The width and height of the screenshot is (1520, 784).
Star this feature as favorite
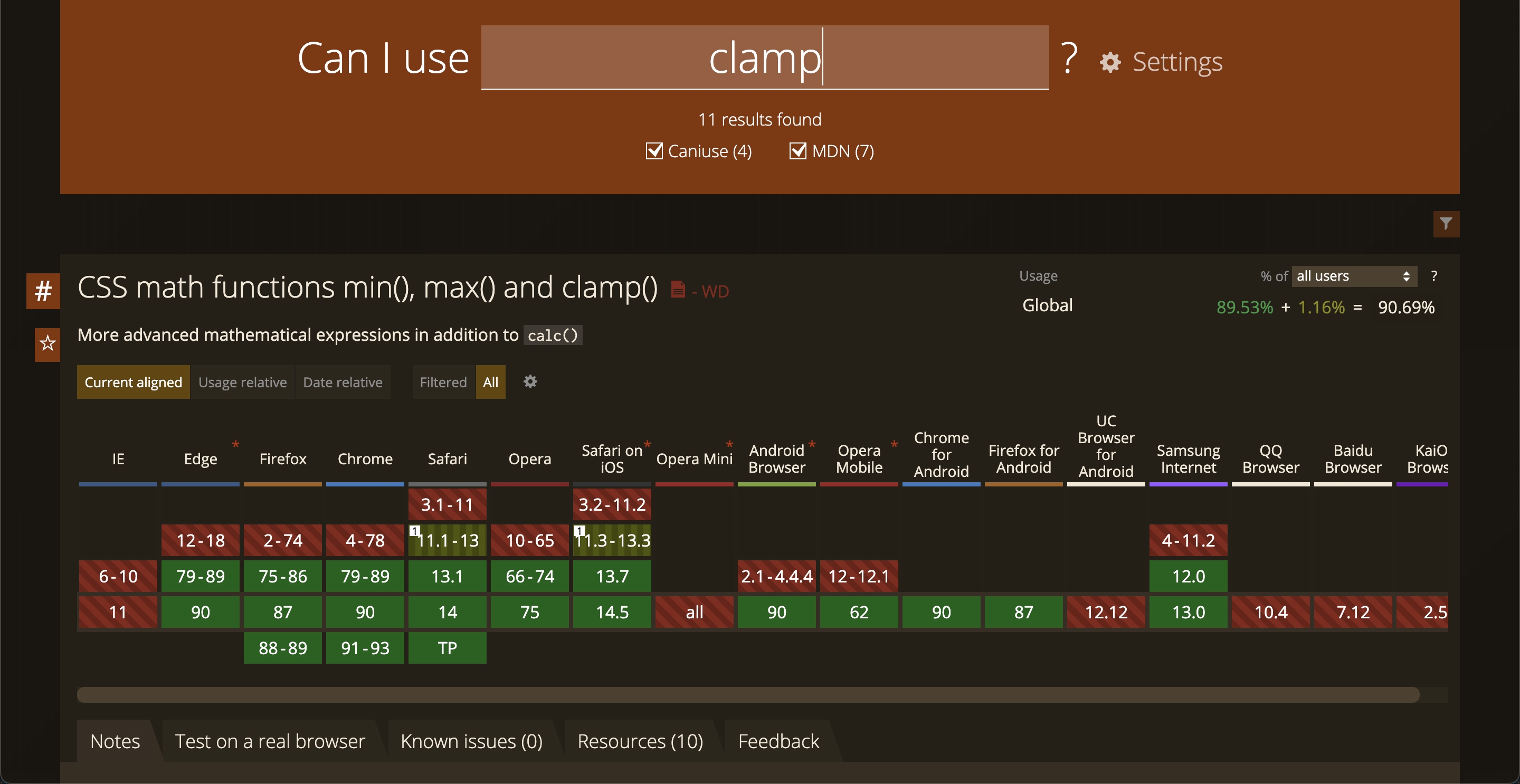coord(47,343)
